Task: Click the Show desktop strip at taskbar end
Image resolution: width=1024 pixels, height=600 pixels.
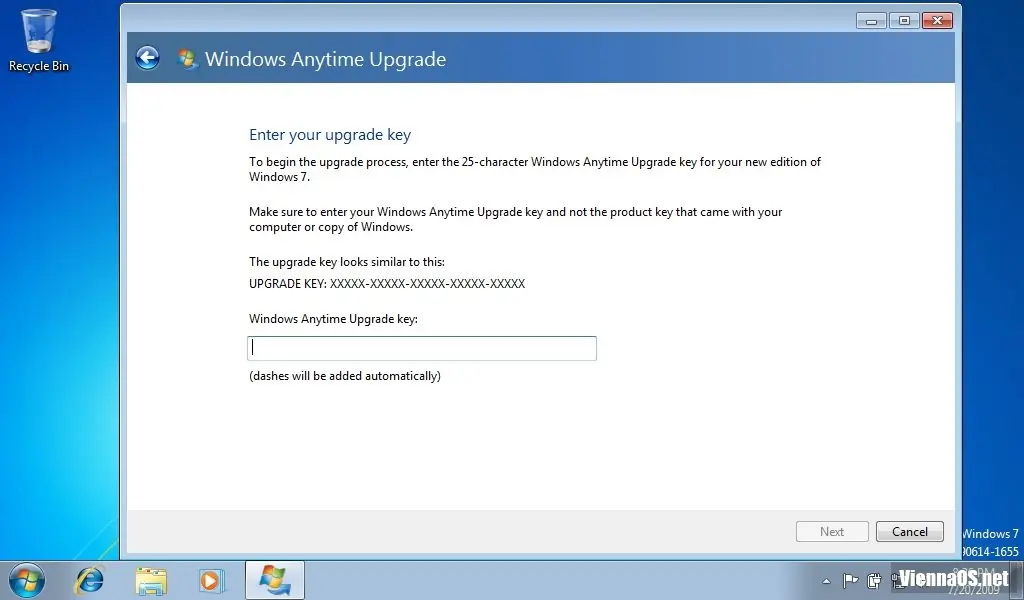Action: click(x=1018, y=580)
